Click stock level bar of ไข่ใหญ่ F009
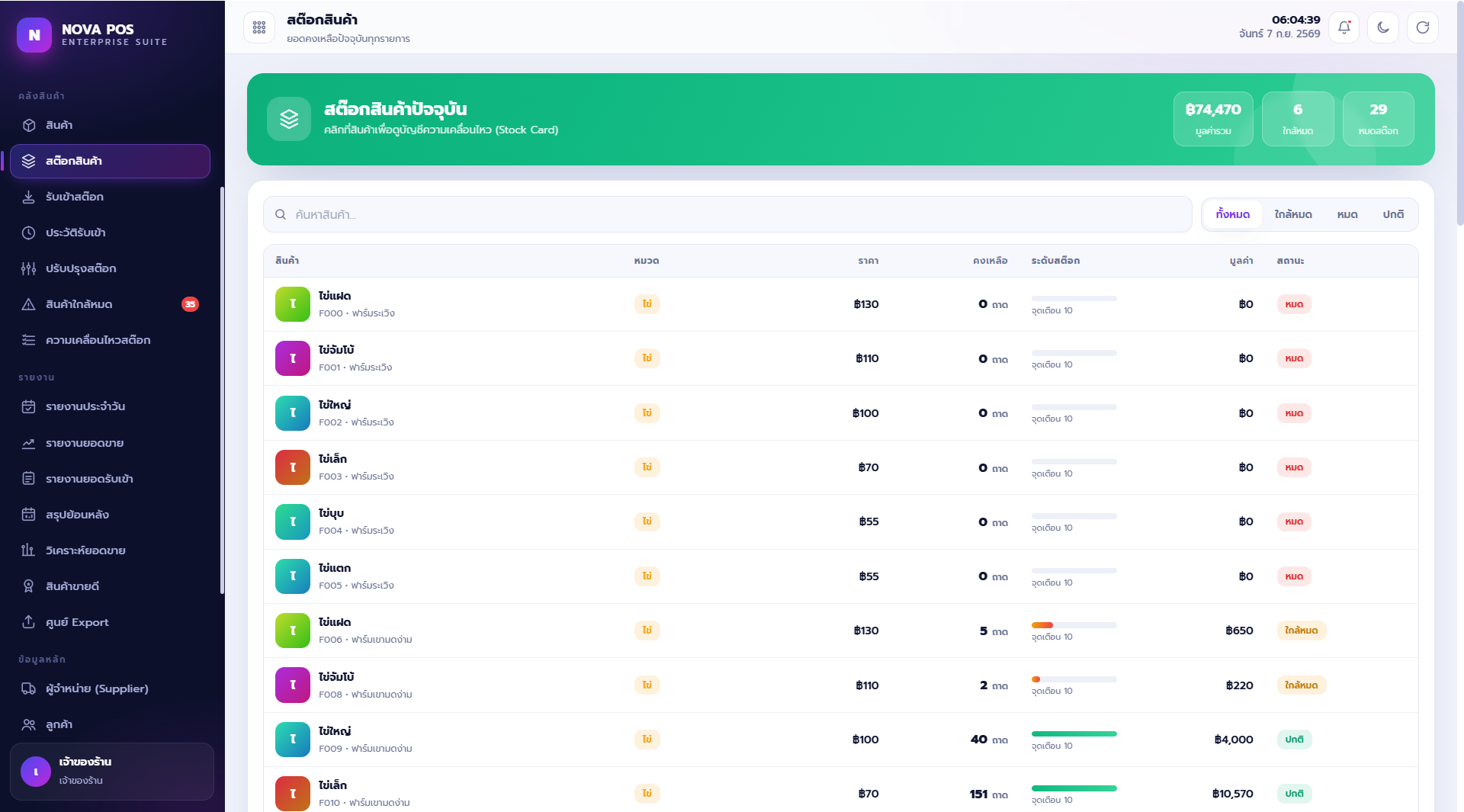This screenshot has width=1464, height=812. 1074,734
